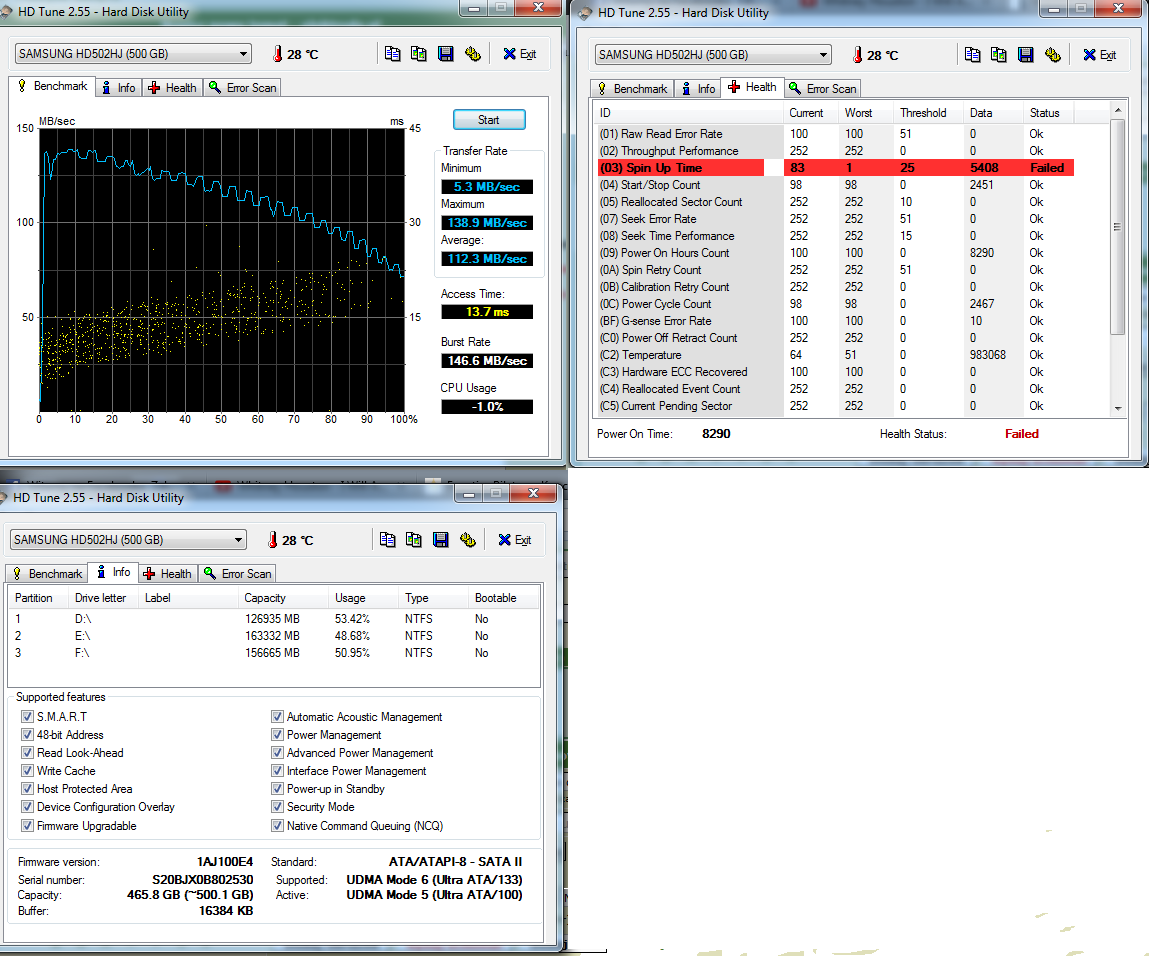Click thermometer icon in Health window
Image resolution: width=1149 pixels, height=956 pixels.
coord(857,55)
